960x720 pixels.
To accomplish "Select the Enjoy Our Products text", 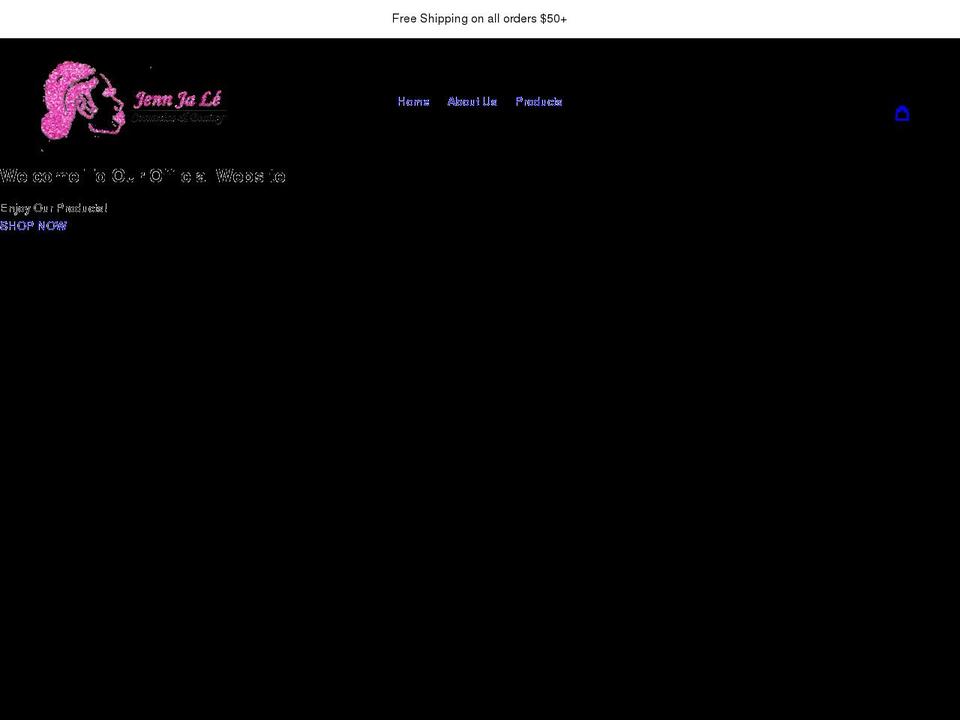I will pos(55,208).
